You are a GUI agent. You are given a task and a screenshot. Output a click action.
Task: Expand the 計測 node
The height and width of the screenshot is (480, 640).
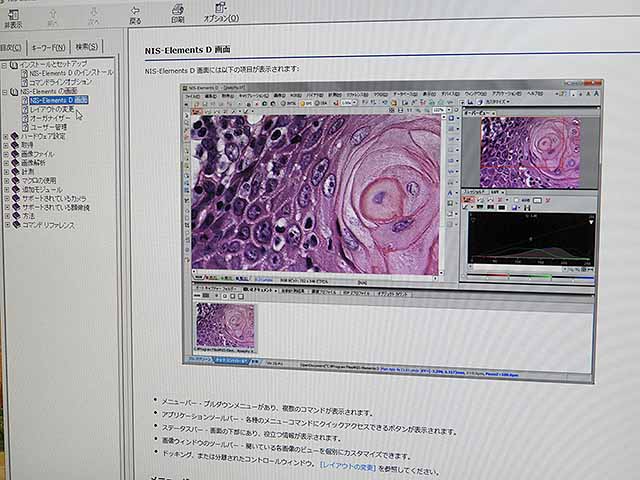[x=6, y=172]
